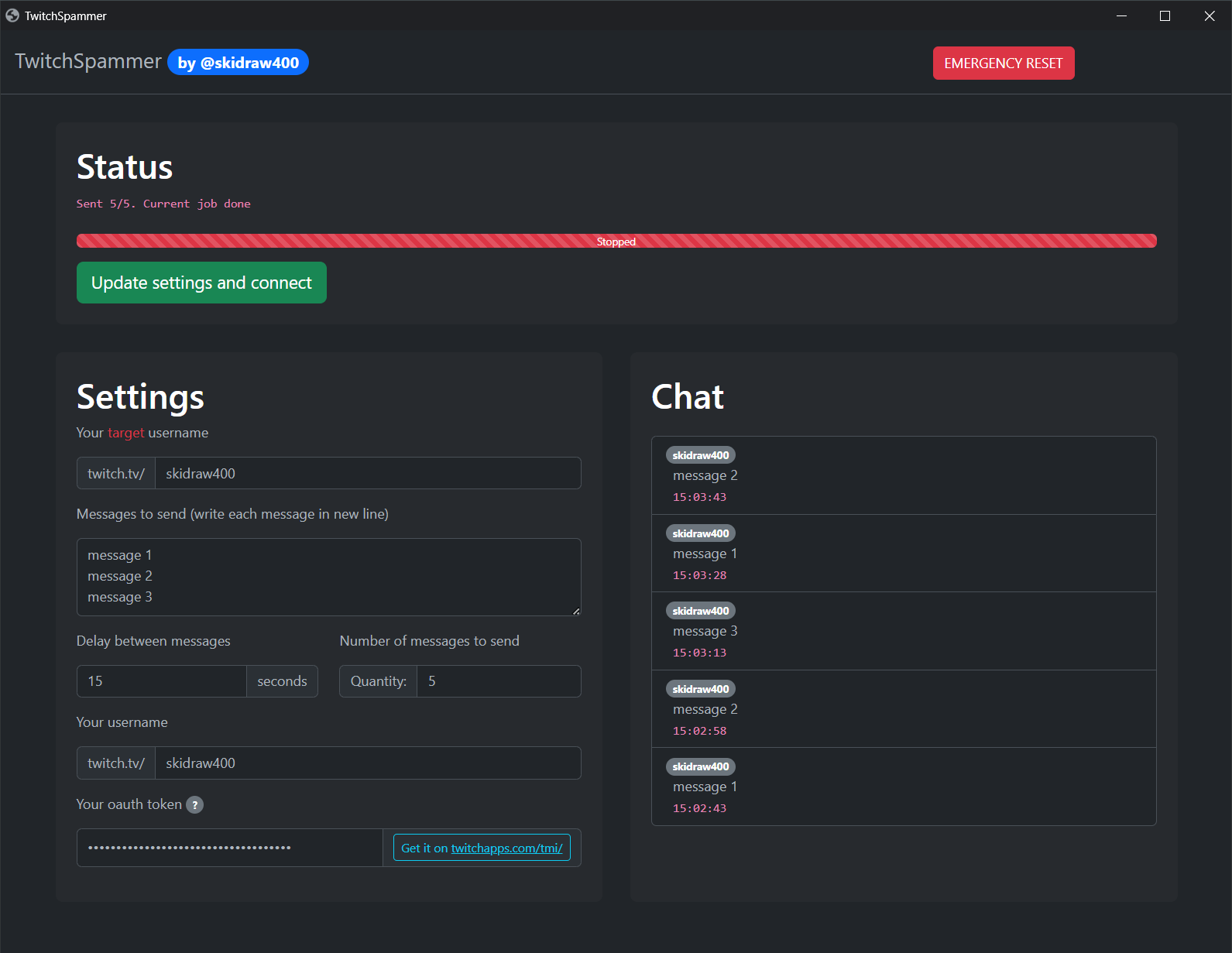Click the timestamp 15:02:43 in chat
This screenshot has width=1232, height=953.
(x=700, y=808)
